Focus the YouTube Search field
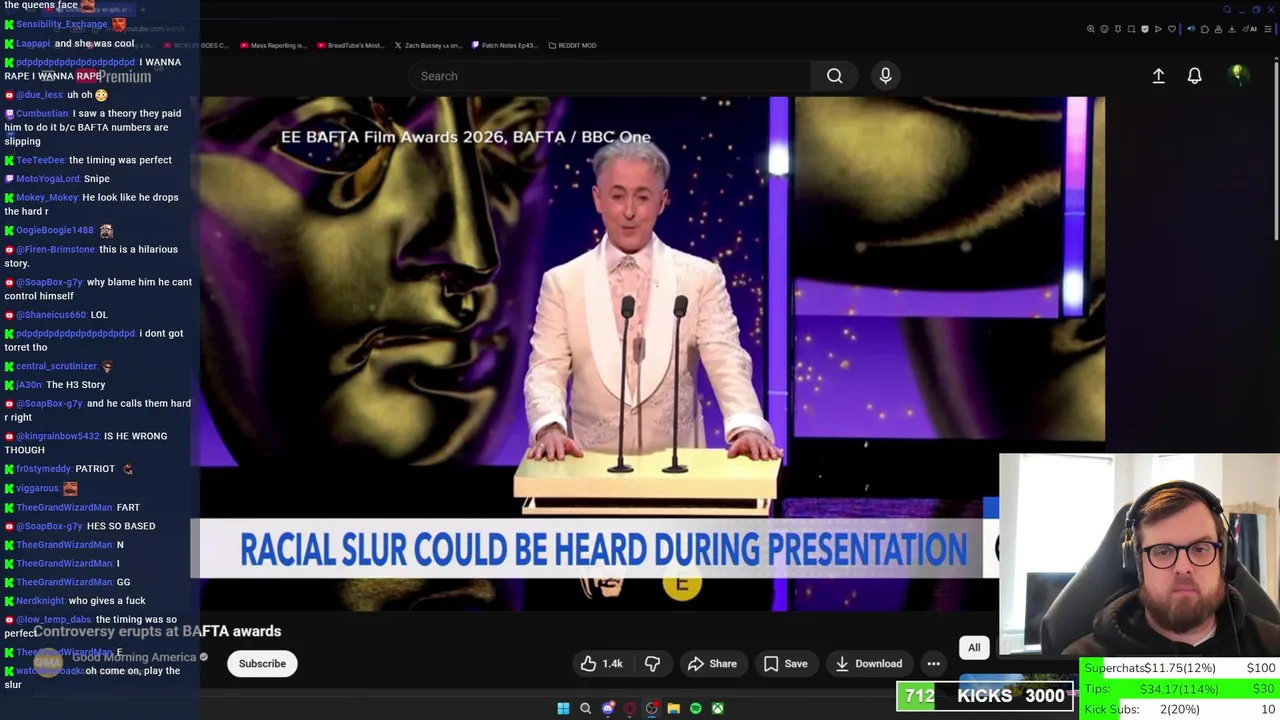 [x=610, y=76]
